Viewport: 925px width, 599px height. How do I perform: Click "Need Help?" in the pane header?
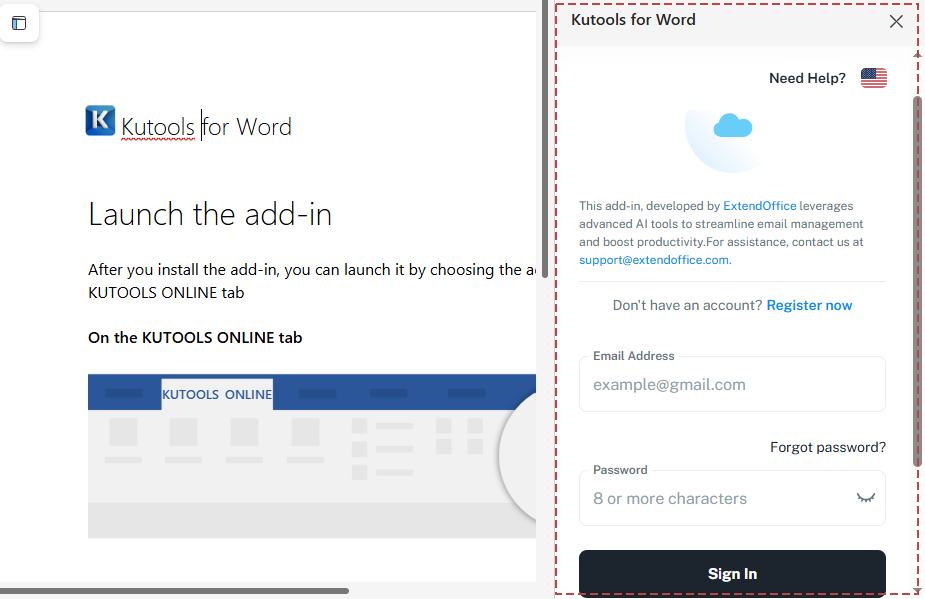(807, 77)
